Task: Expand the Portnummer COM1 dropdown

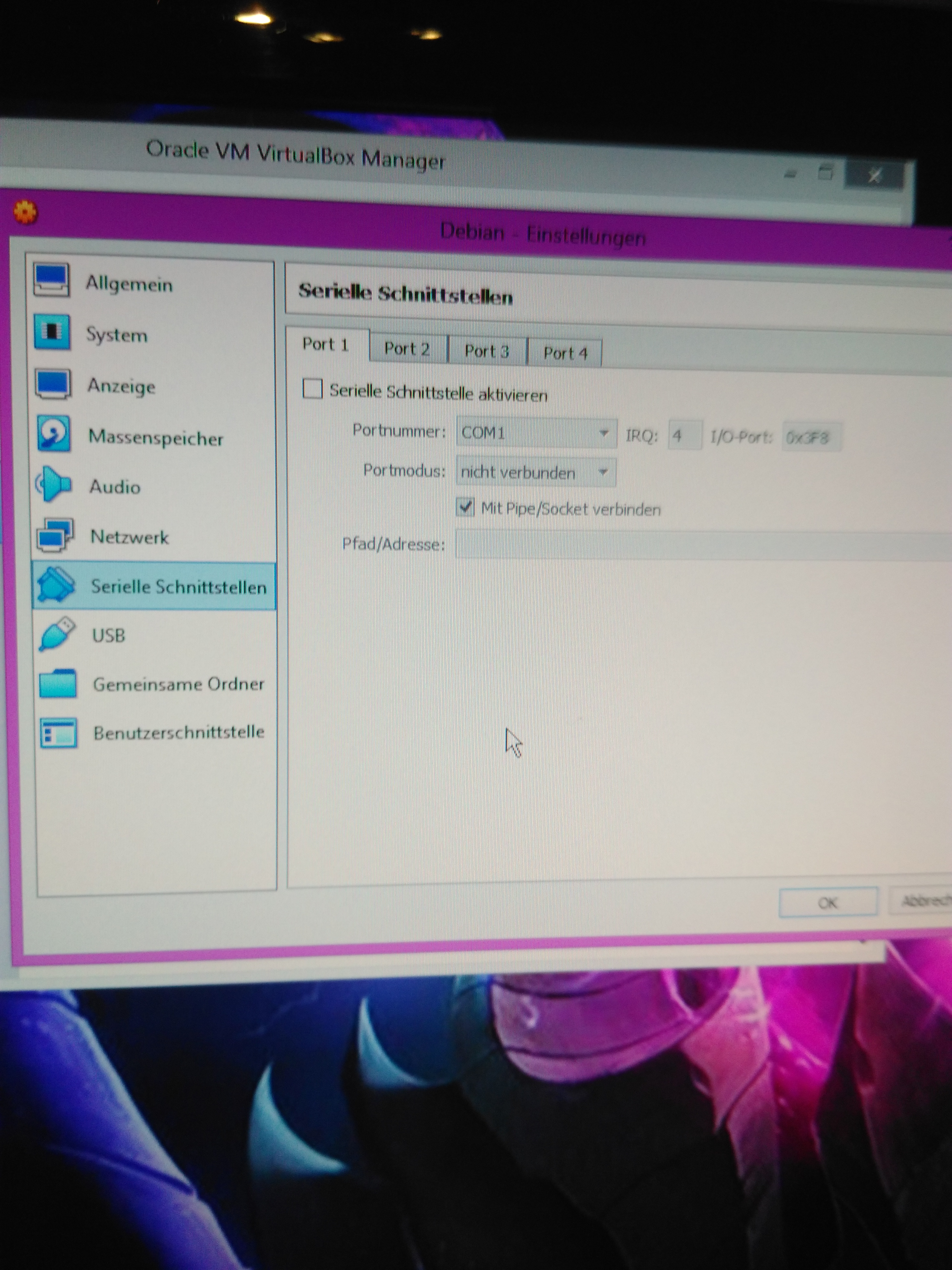Action: [536, 433]
